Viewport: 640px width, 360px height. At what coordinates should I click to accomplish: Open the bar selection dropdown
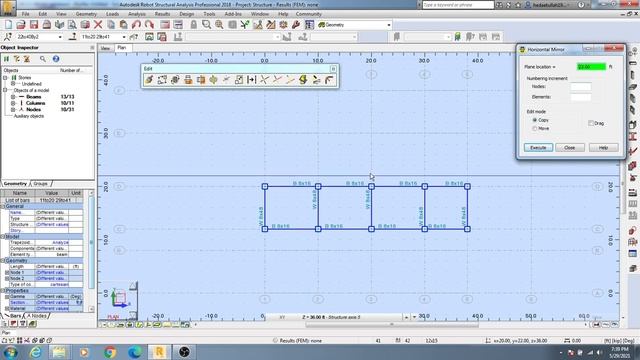pos(124,37)
